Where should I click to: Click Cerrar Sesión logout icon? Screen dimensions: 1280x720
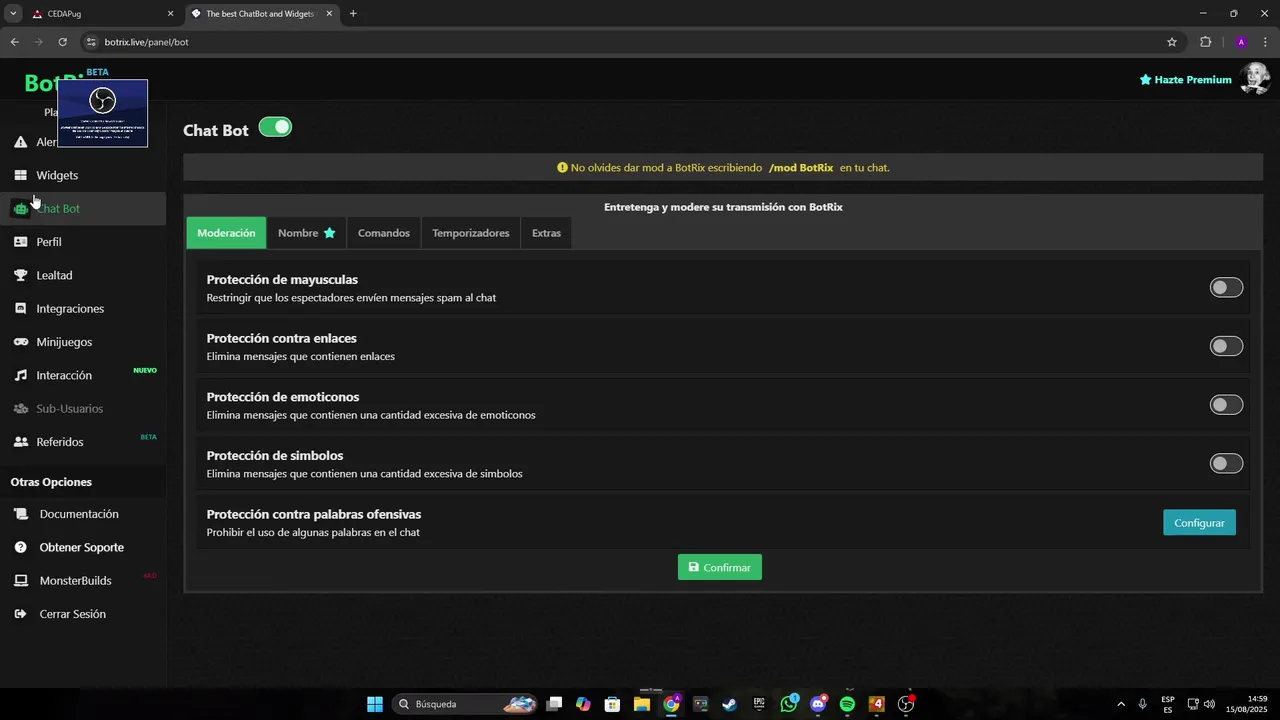[20, 614]
